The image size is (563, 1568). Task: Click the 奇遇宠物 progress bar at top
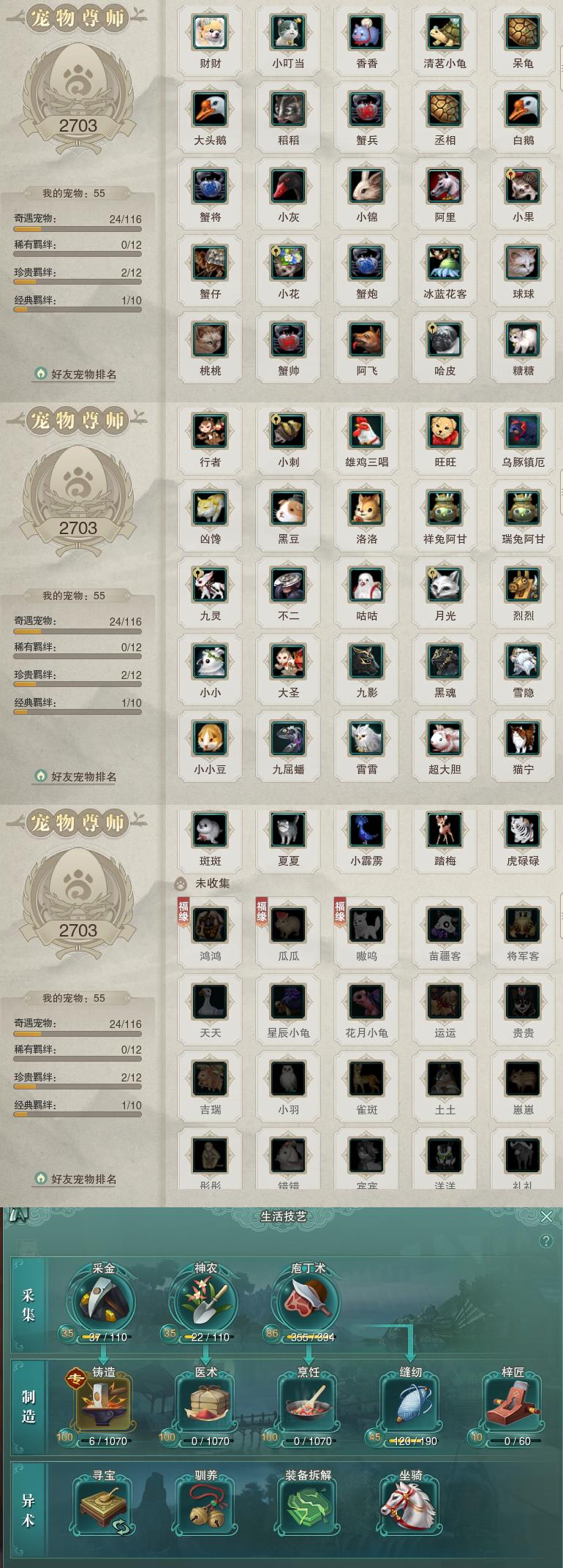pyautogui.click(x=78, y=230)
